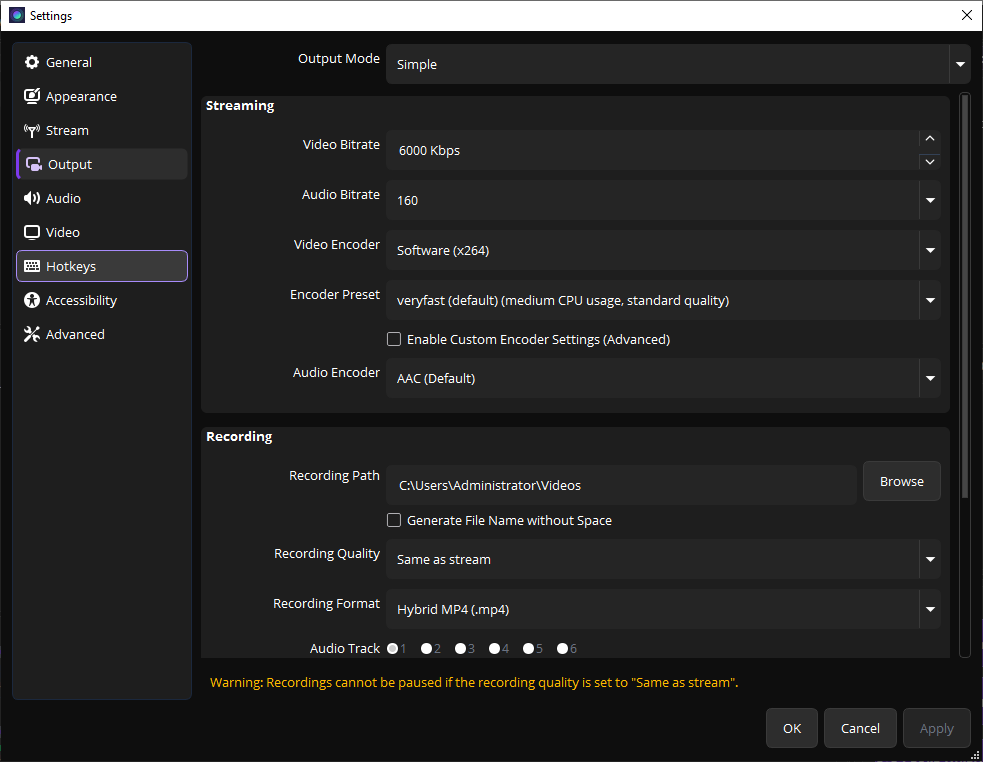This screenshot has height=762, width=983.
Task: Switch to Video settings tab
Action: point(102,232)
